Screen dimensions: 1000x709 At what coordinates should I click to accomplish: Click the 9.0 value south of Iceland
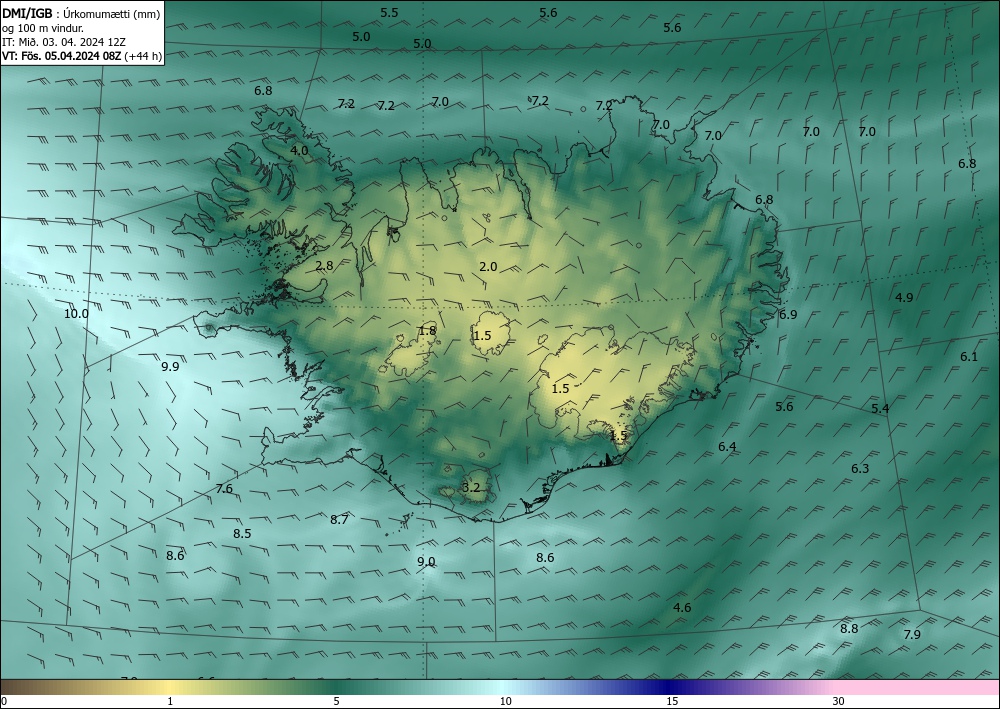click(426, 562)
